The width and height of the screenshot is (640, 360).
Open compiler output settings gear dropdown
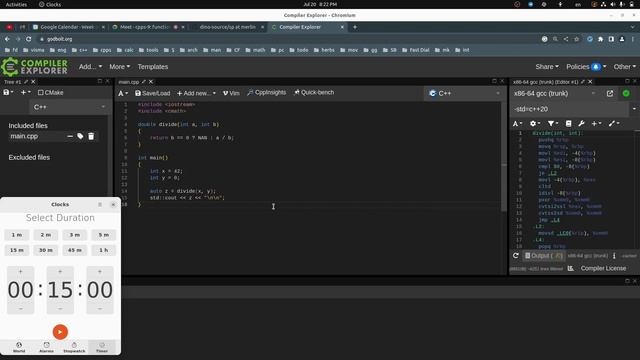[535, 123]
